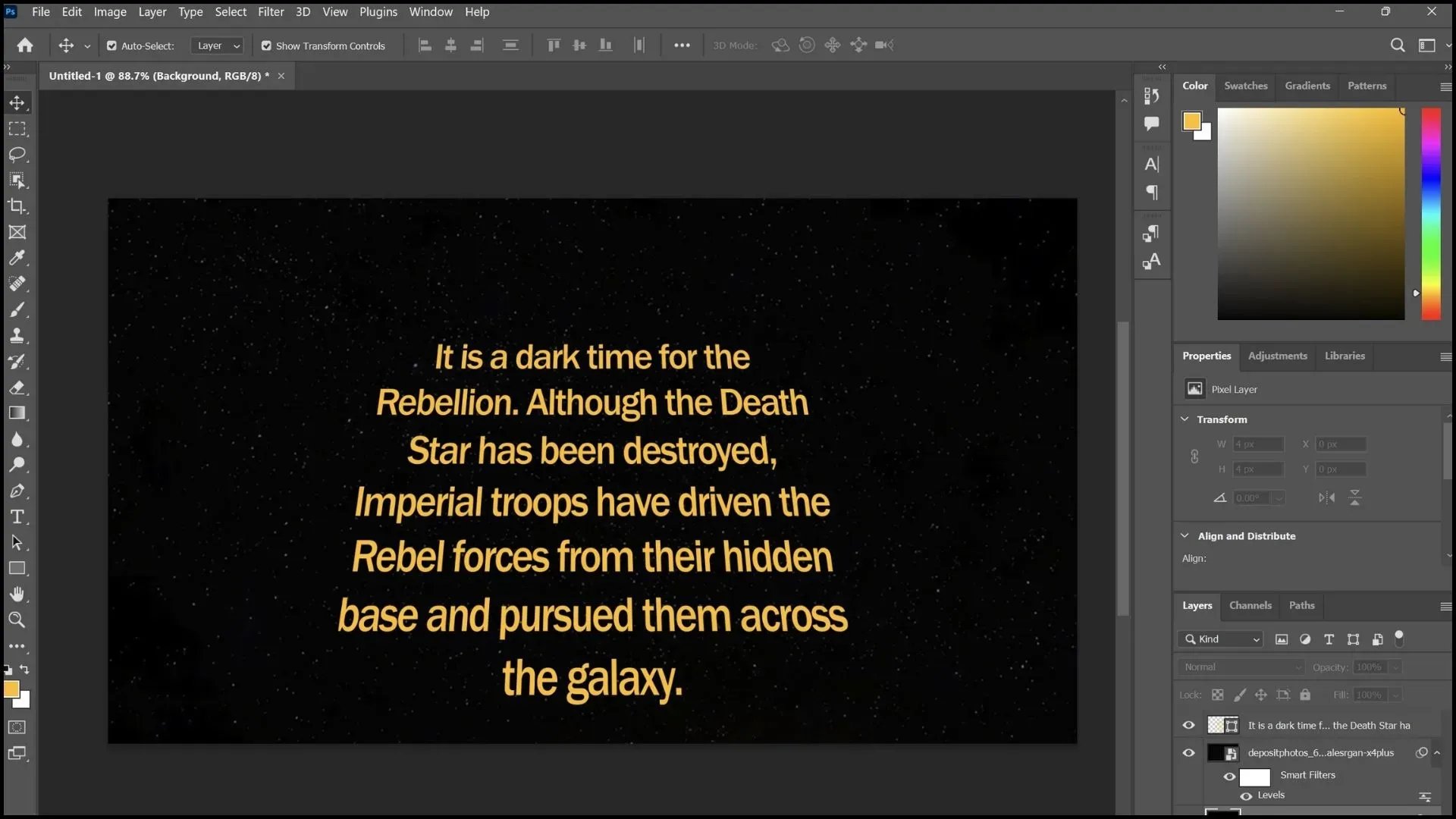
Task: Align top edges in options bar
Action: [x=554, y=45]
